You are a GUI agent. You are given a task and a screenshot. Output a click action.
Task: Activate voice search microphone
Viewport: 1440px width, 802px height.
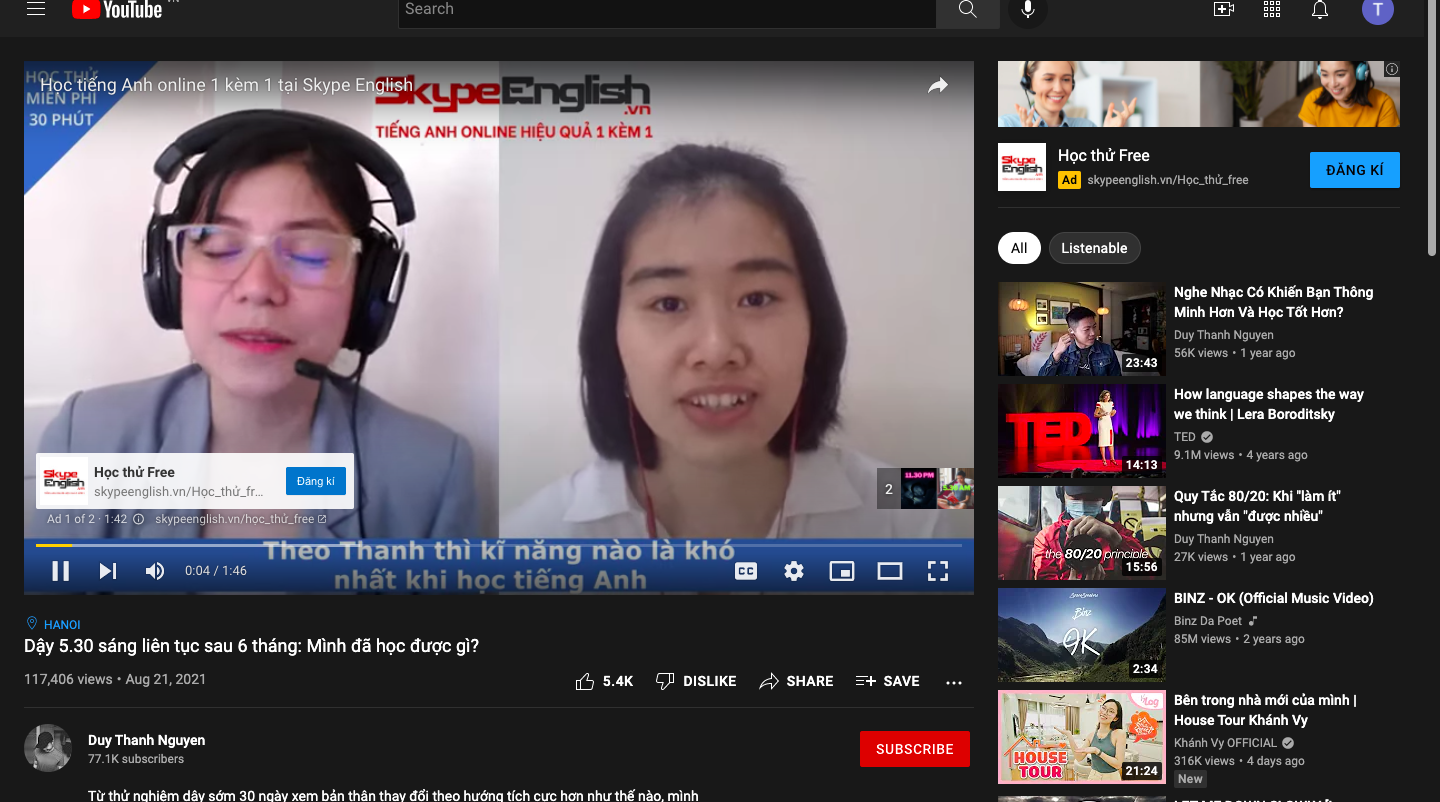tap(1027, 10)
